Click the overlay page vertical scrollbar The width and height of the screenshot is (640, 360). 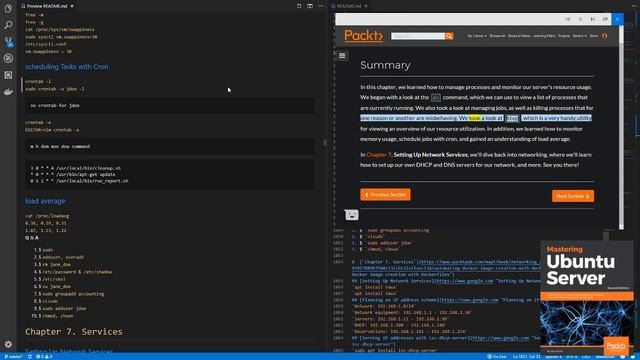(621, 127)
